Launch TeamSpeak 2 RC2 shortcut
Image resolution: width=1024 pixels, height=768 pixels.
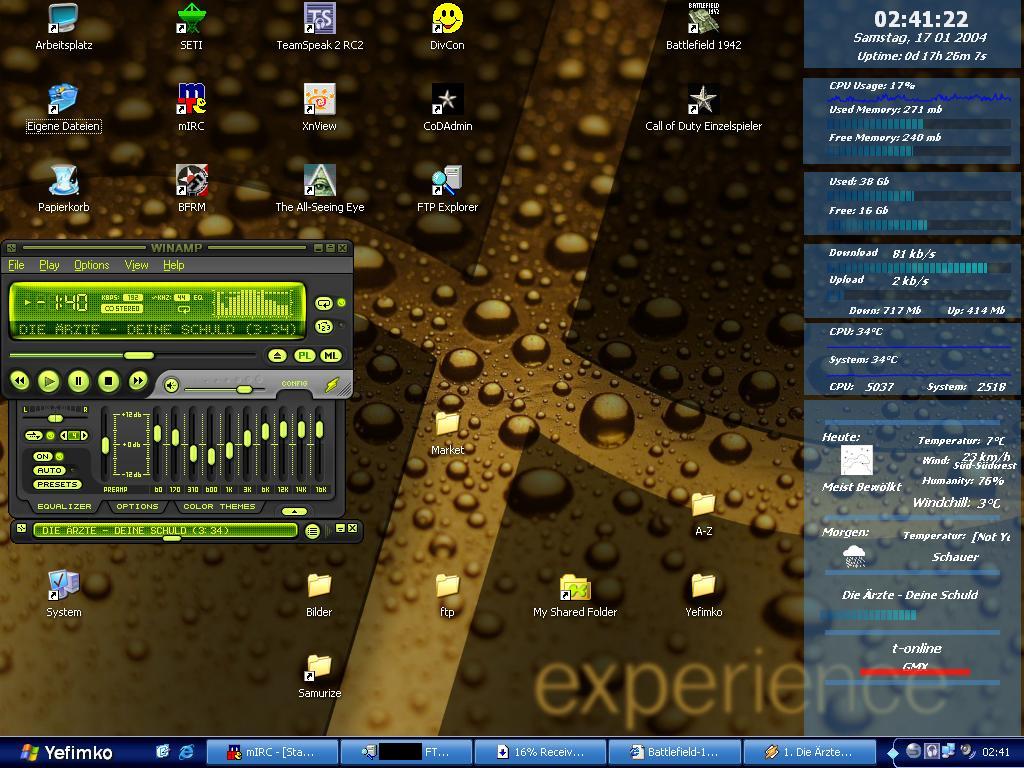pyautogui.click(x=319, y=28)
